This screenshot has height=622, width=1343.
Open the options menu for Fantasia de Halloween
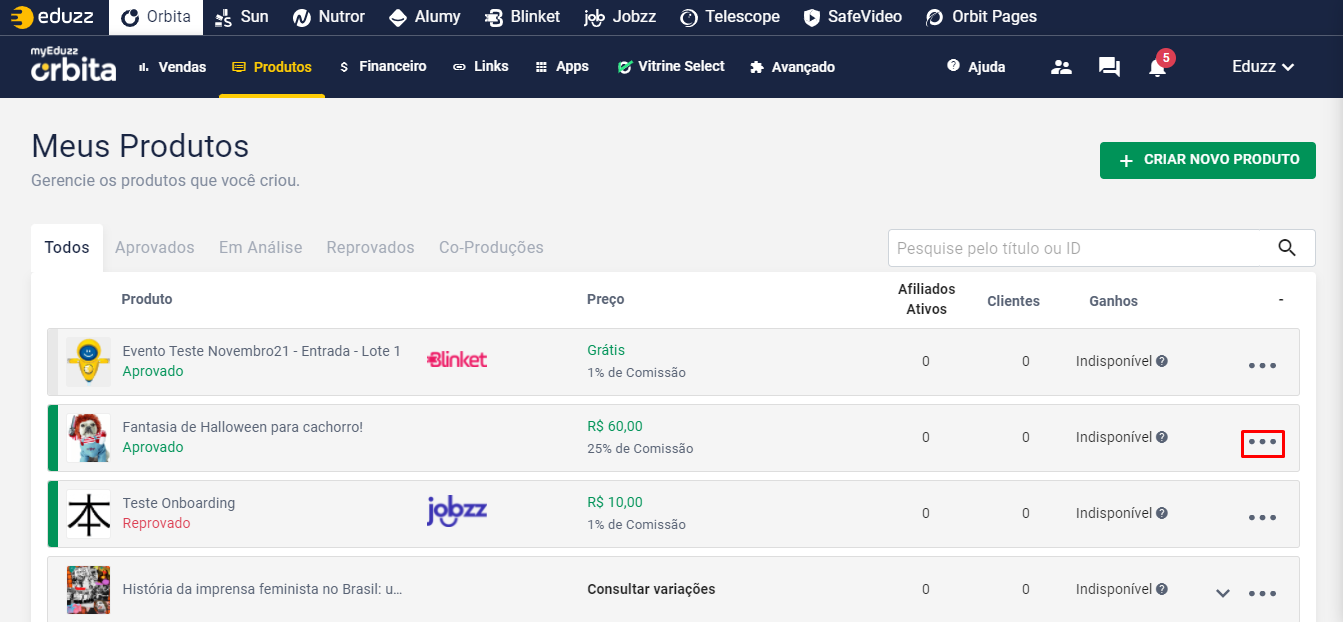(1262, 442)
